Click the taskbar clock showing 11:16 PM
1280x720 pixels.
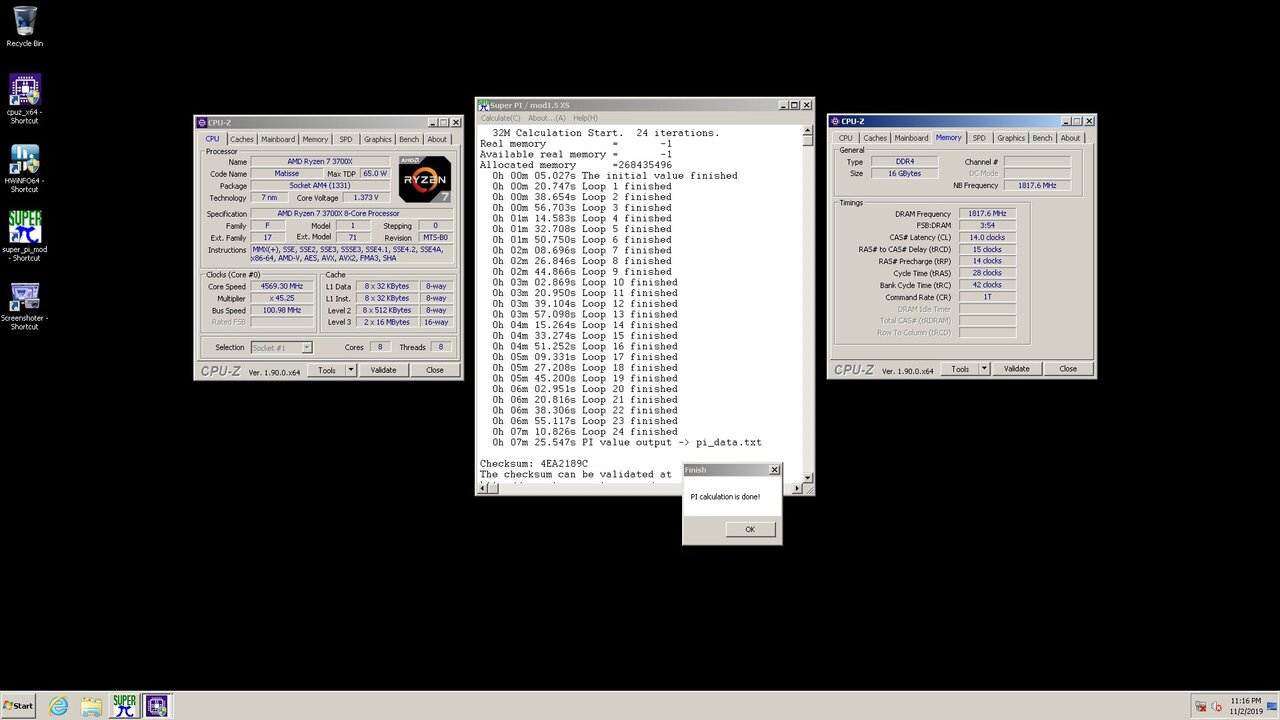1245,706
